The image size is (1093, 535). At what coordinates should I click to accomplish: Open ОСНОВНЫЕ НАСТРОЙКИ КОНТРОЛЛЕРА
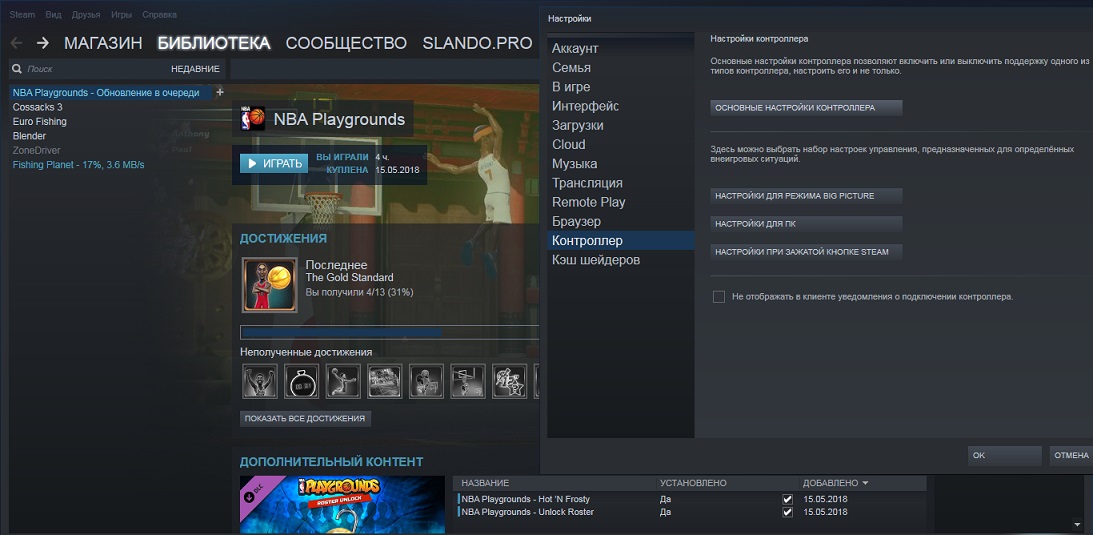click(x=807, y=108)
